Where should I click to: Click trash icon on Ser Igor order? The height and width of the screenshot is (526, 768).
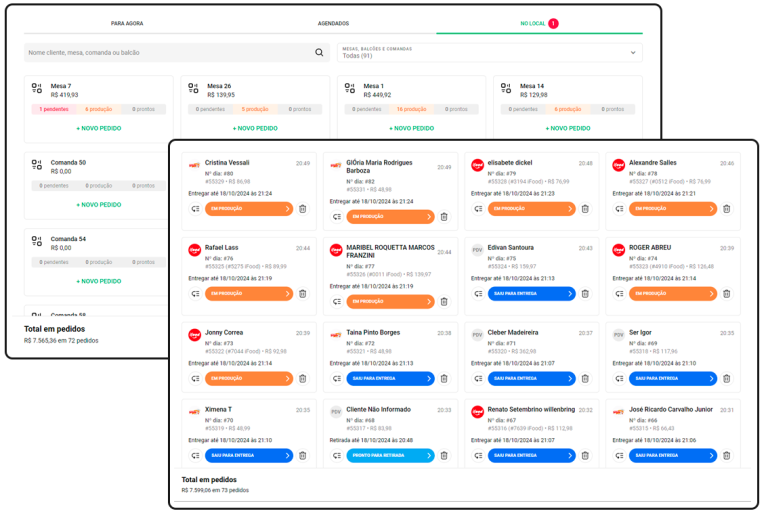(726, 378)
